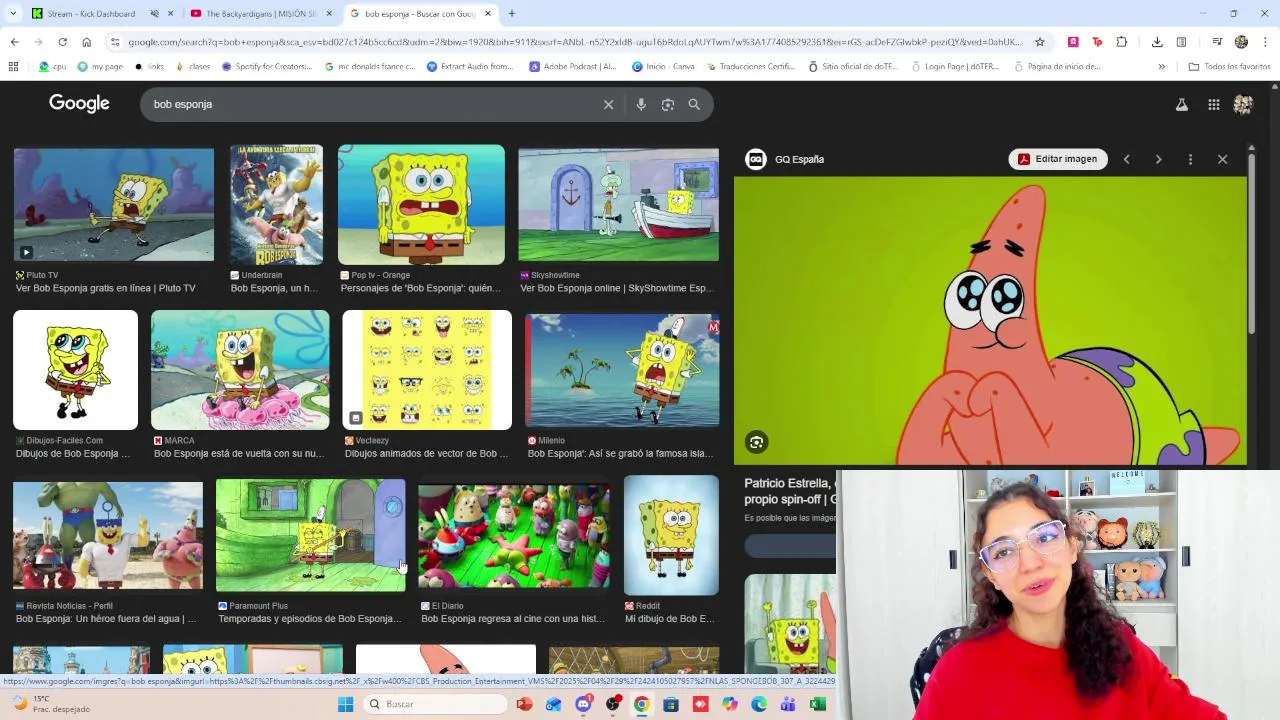Go back to the previous page

pos(14,42)
